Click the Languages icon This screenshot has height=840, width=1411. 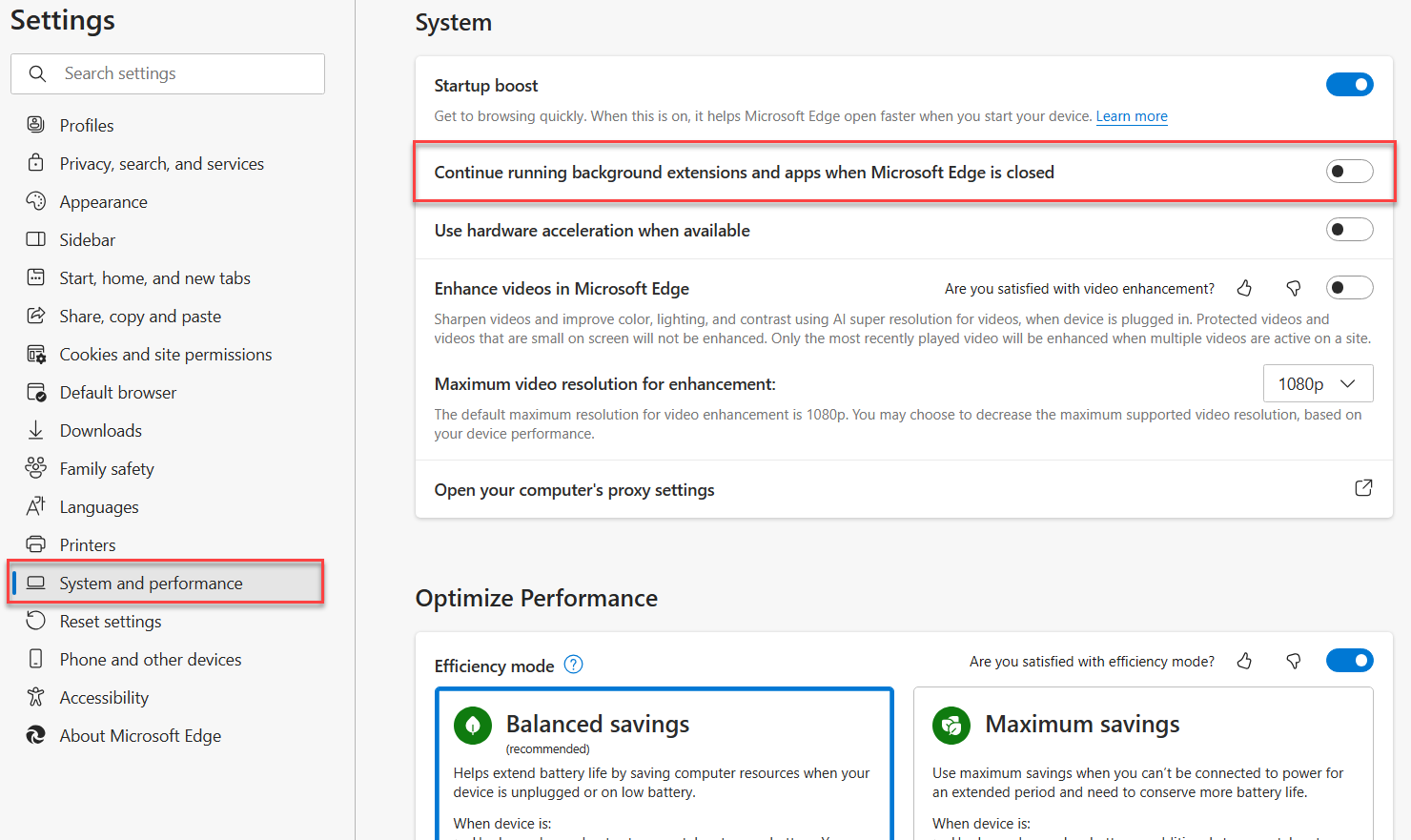pos(35,505)
